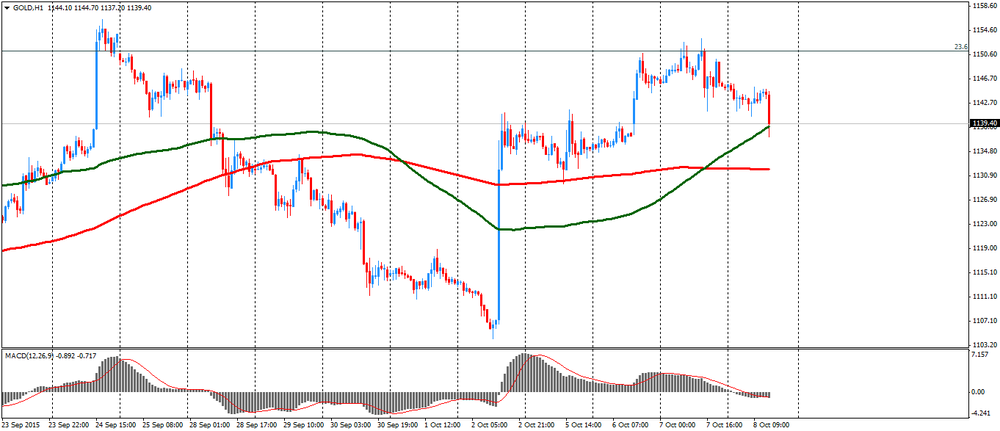Viewport: 1000px width, 431px height.
Task: Click the current price tag 1139.40
Action: coord(983,124)
